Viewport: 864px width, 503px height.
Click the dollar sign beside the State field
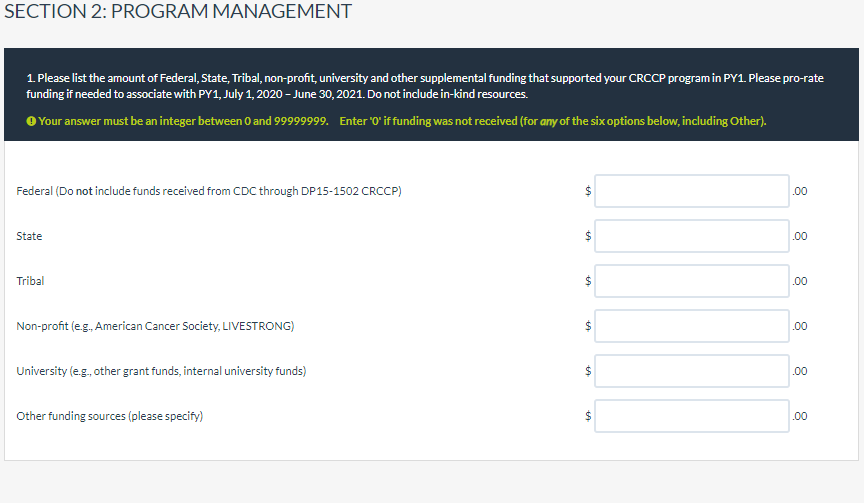pos(588,236)
